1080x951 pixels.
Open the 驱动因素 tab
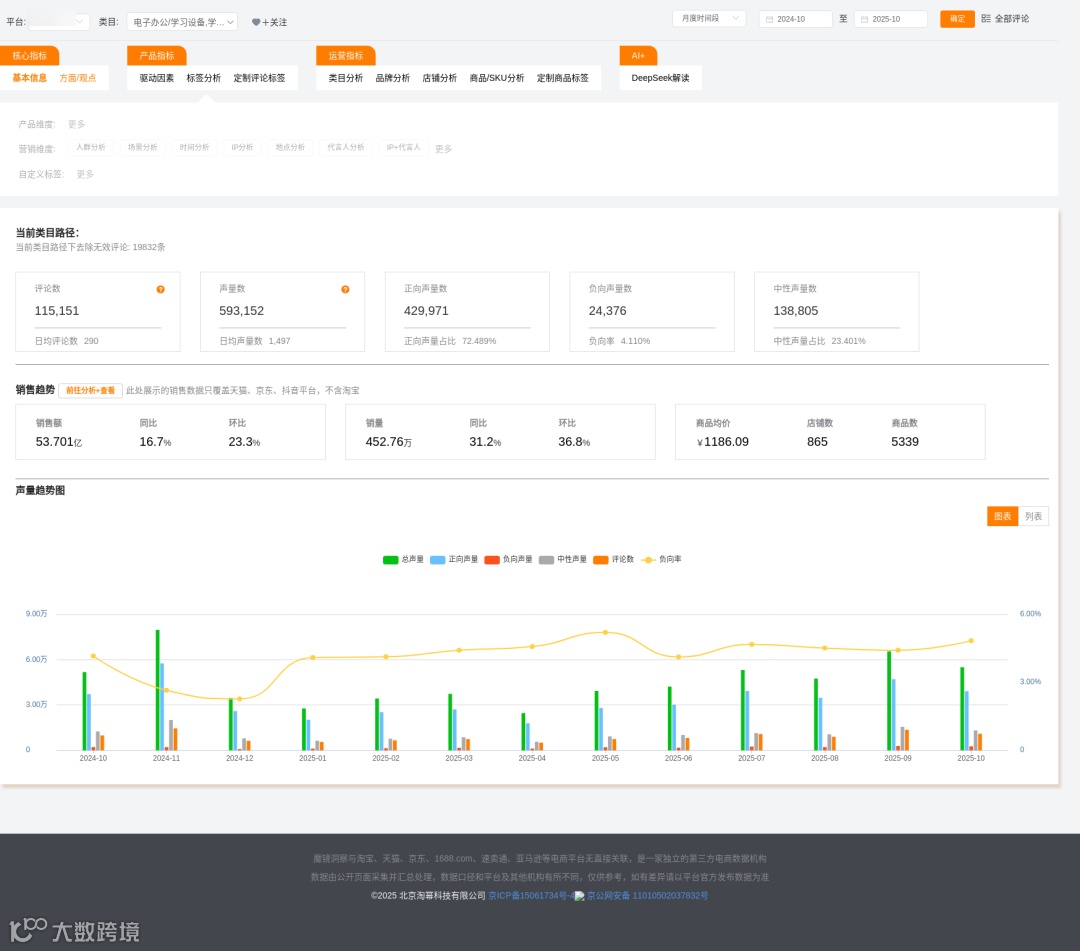[x=157, y=78]
